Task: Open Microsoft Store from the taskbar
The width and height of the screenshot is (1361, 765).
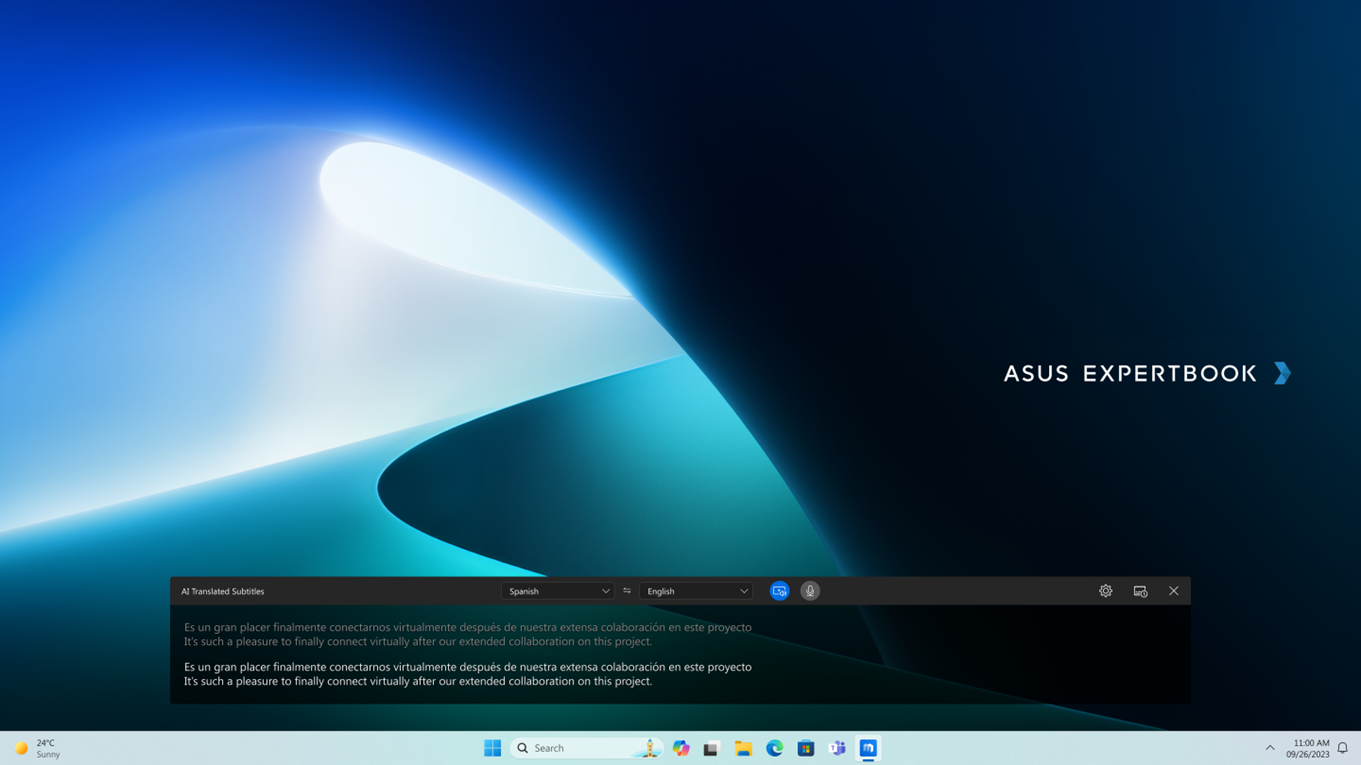Action: point(806,748)
